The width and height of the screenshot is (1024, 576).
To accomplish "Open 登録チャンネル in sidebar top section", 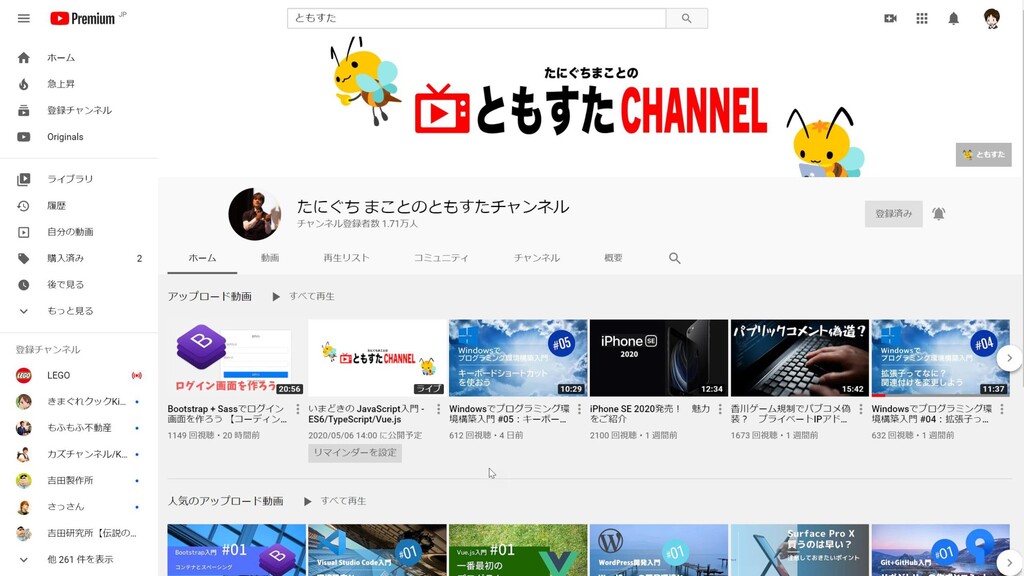I will [79, 110].
